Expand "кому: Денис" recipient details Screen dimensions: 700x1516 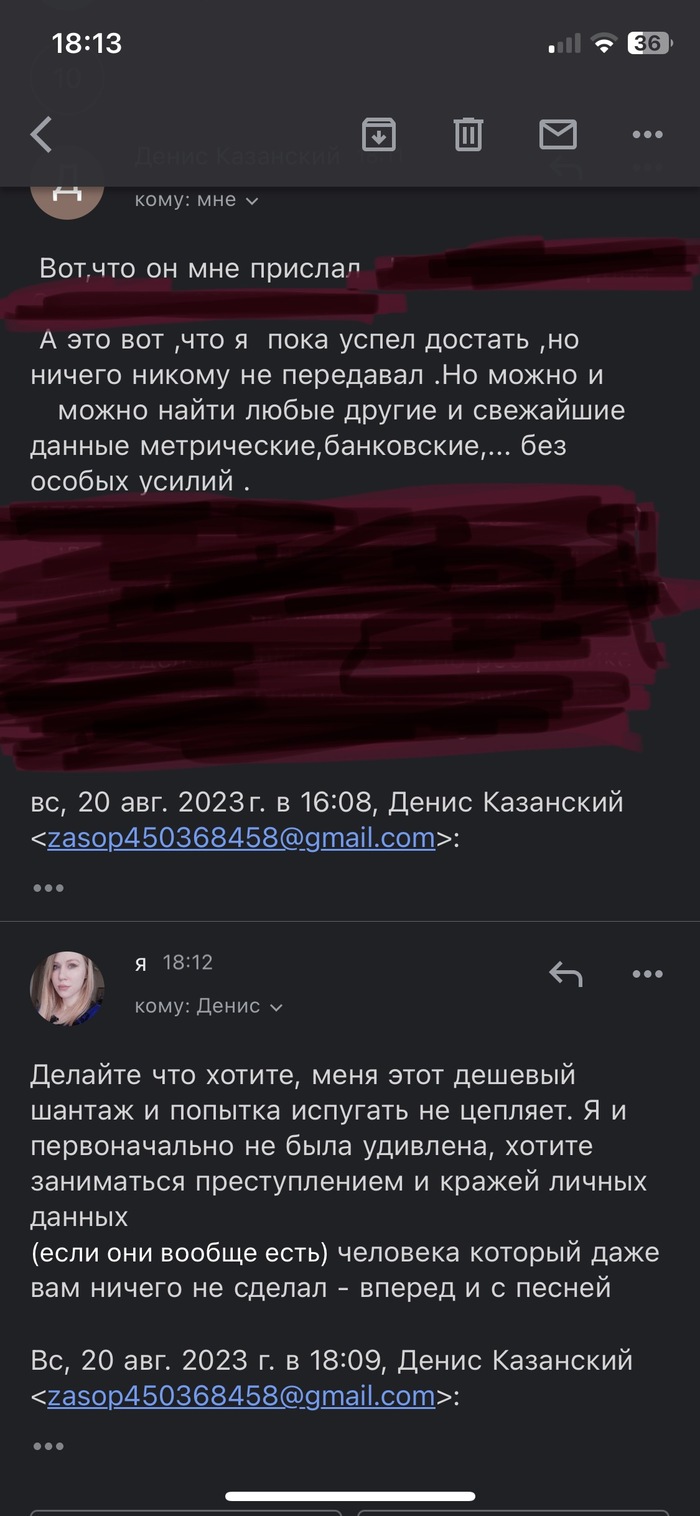[x=209, y=1006]
